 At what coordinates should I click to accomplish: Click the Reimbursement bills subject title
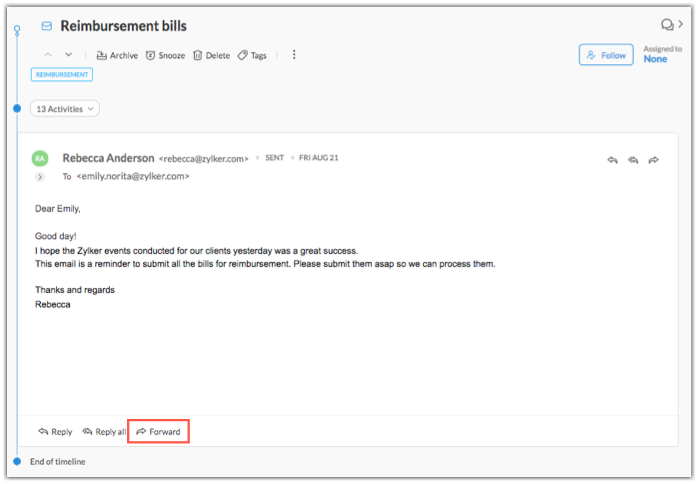[123, 26]
